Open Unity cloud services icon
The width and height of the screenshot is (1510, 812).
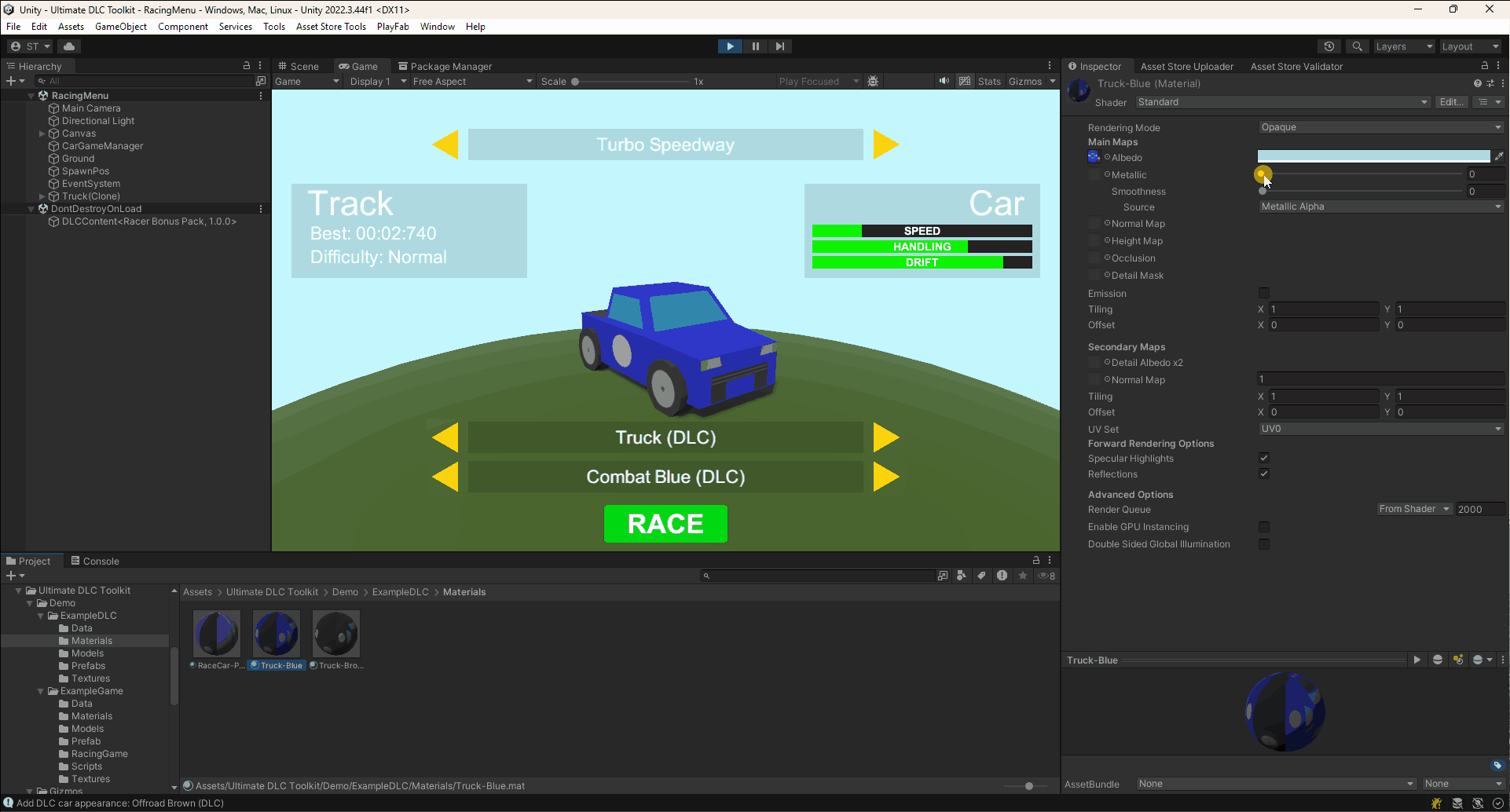pyautogui.click(x=69, y=46)
